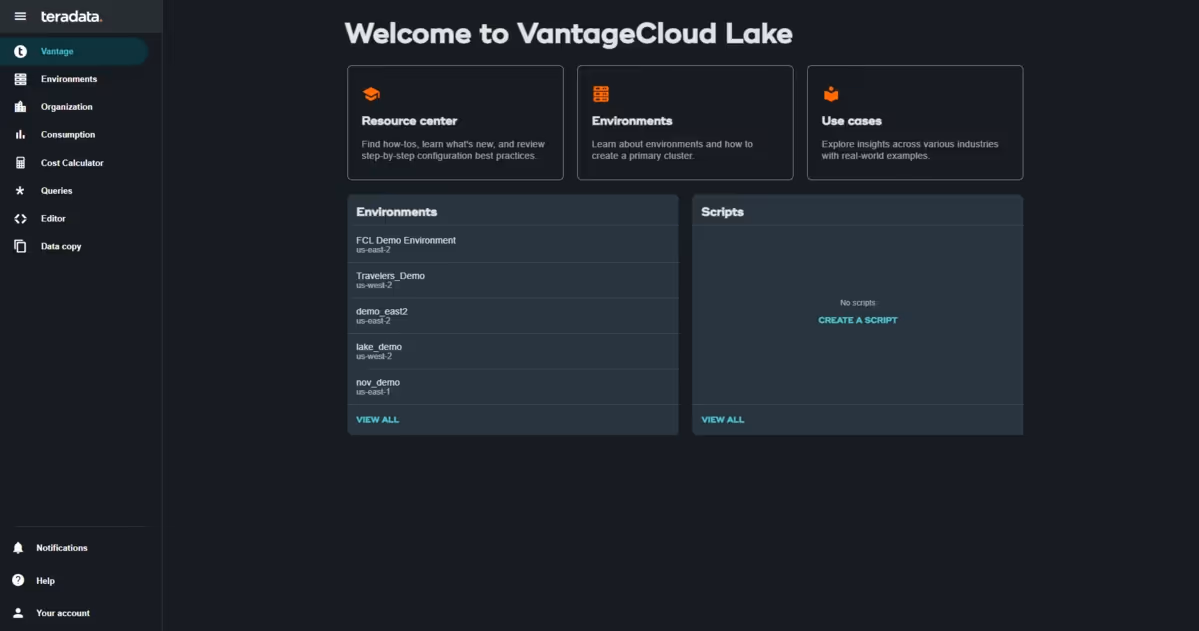
Task: Click the Editor code brackets icon
Action: (x=21, y=219)
